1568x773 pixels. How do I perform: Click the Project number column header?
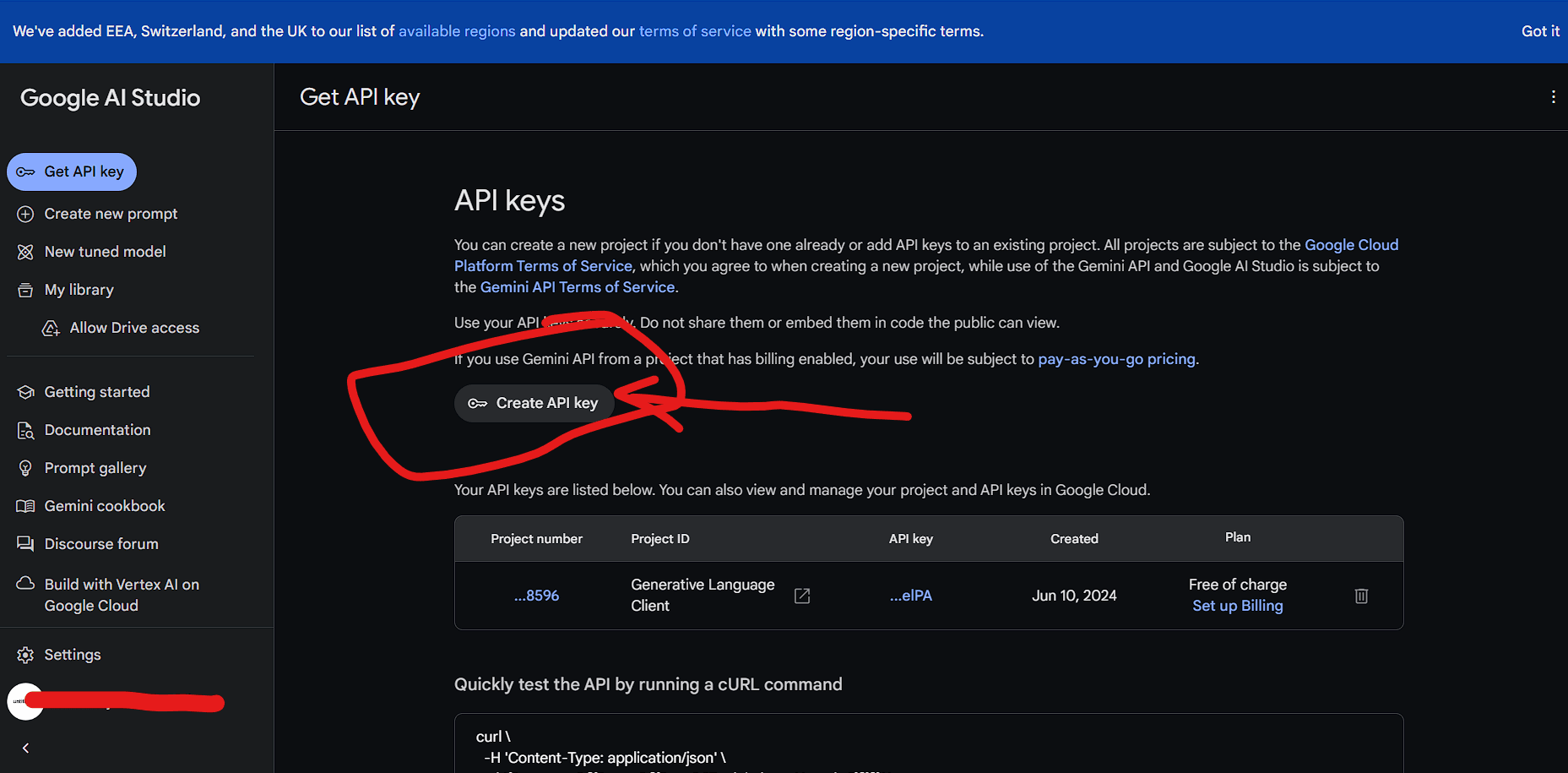[x=537, y=539]
